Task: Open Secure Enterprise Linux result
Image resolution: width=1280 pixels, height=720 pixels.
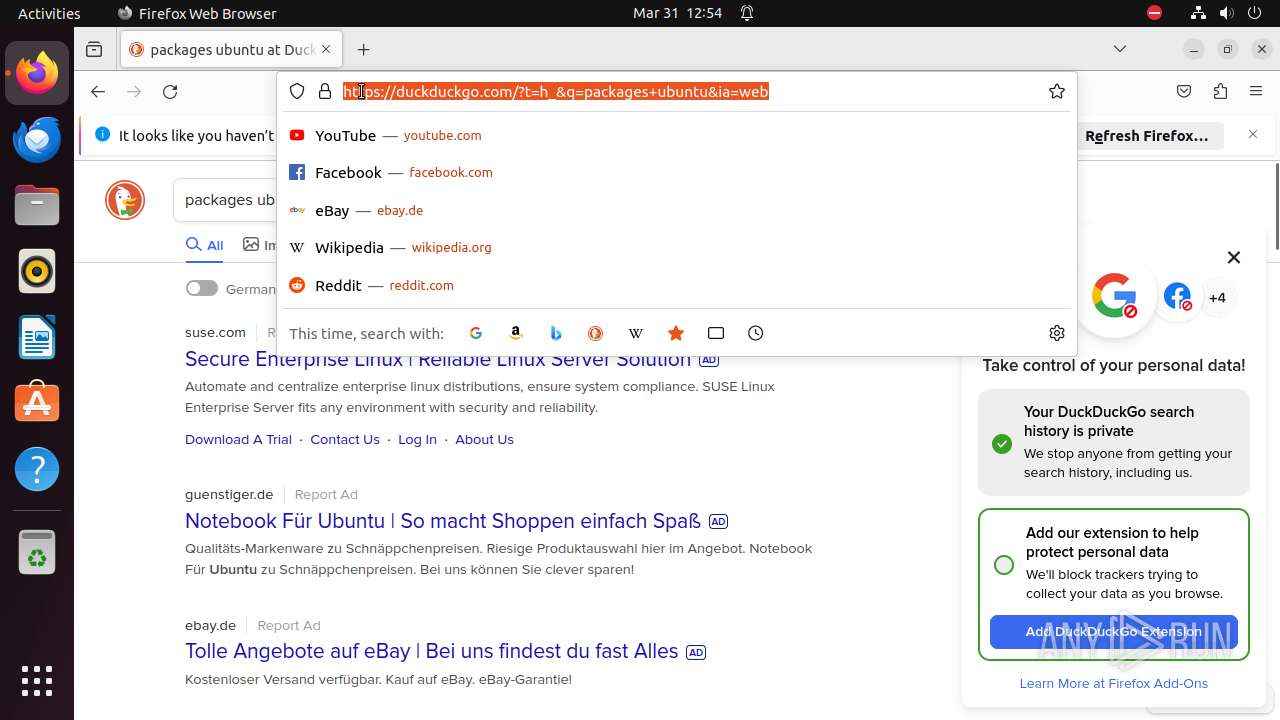Action: tap(438, 360)
